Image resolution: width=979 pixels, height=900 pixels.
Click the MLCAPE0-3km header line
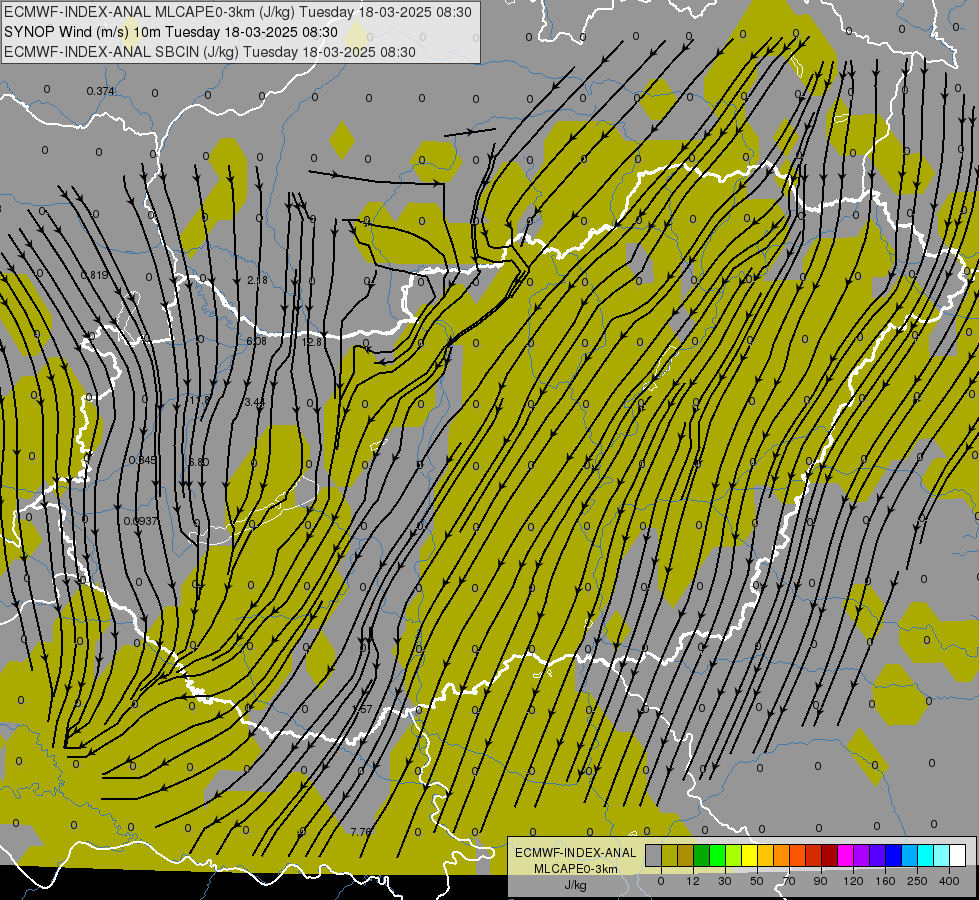(x=238, y=12)
